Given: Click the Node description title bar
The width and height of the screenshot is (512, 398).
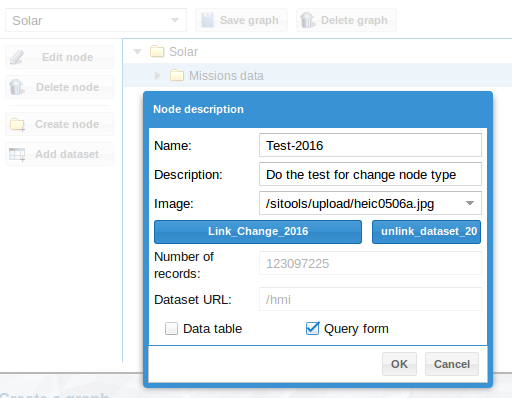Looking at the screenshot, I should (x=318, y=109).
